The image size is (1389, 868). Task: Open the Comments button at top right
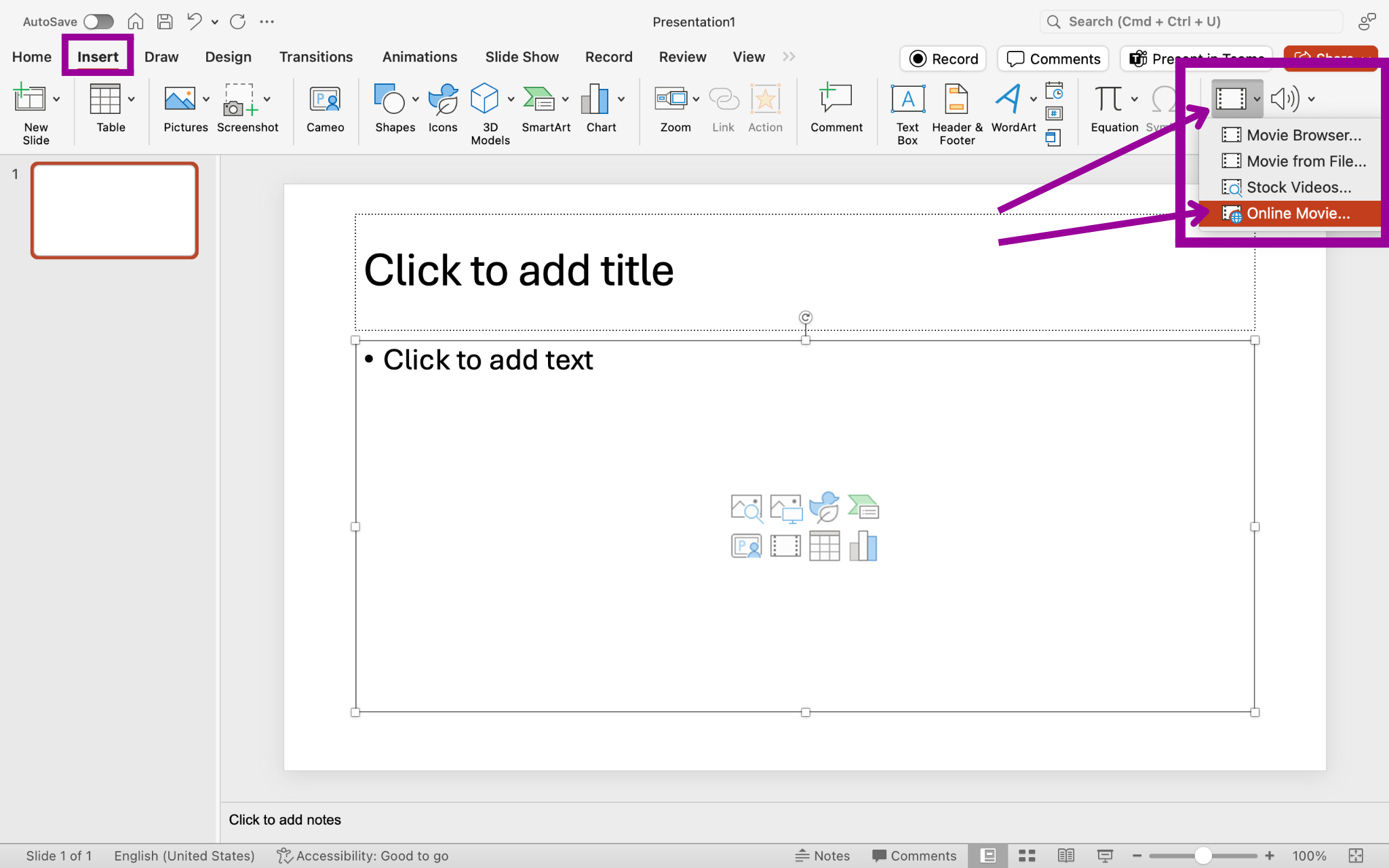tap(1053, 59)
